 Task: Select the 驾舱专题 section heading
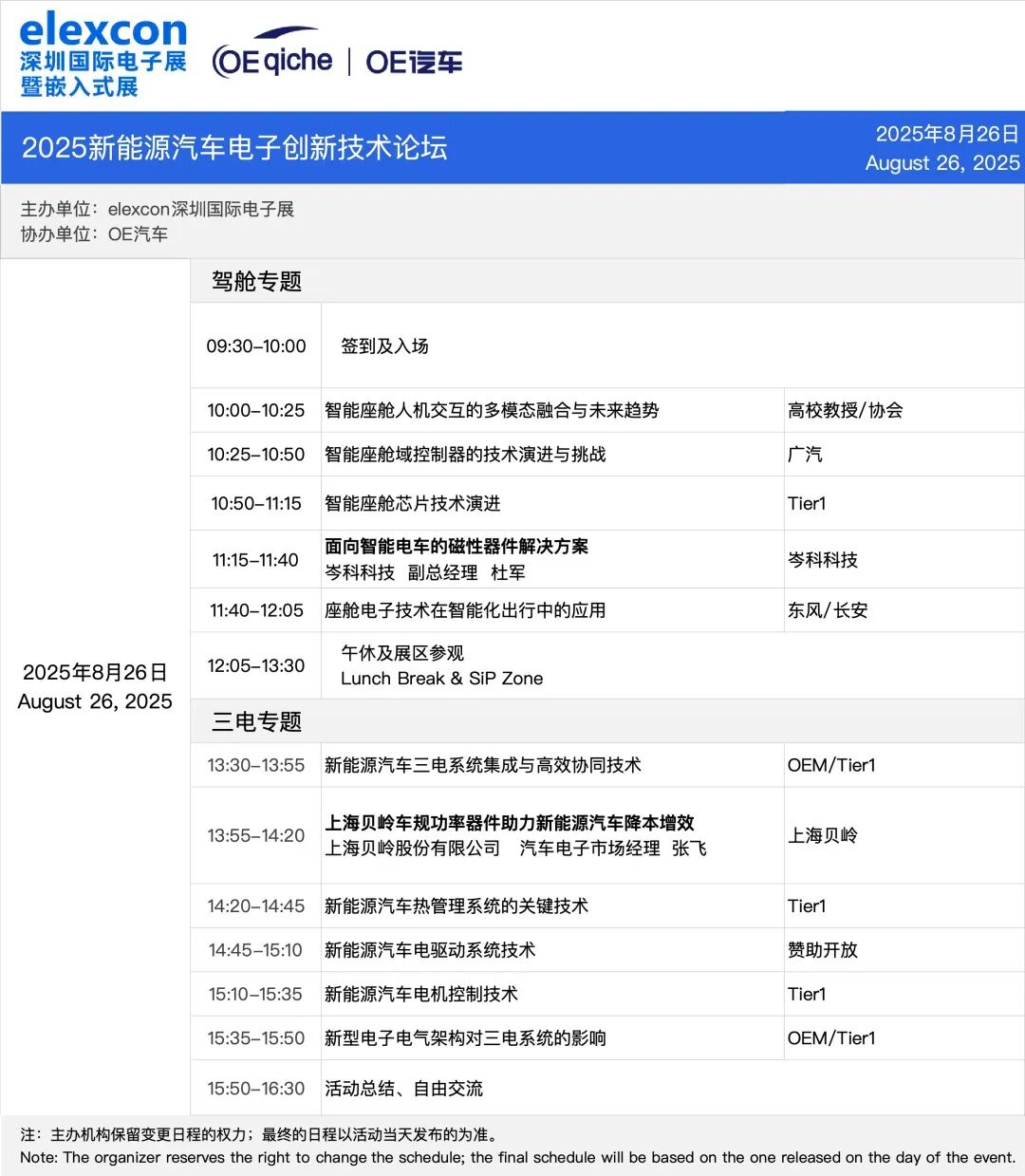[256, 281]
